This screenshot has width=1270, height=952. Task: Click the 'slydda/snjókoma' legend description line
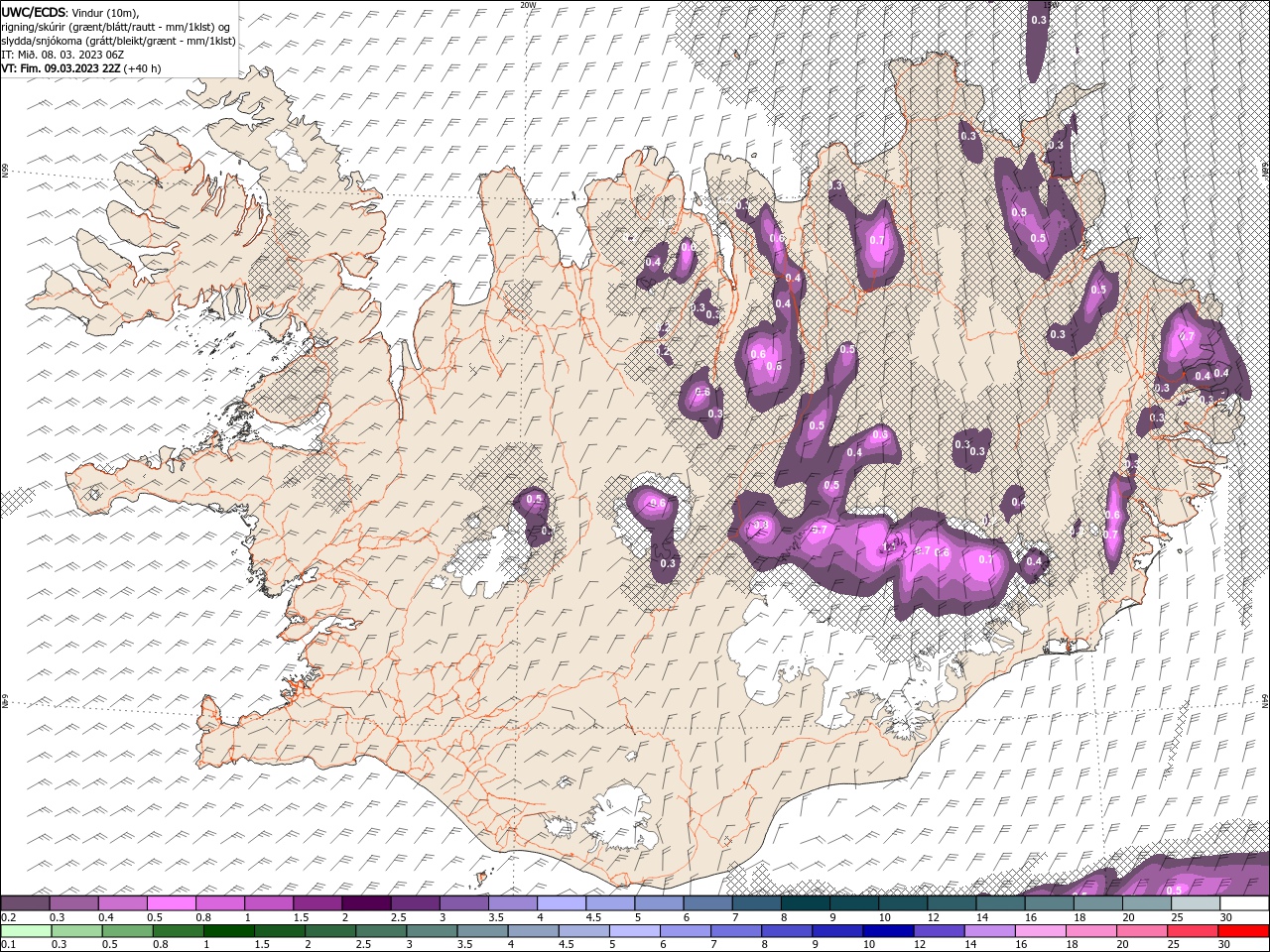tap(118, 41)
